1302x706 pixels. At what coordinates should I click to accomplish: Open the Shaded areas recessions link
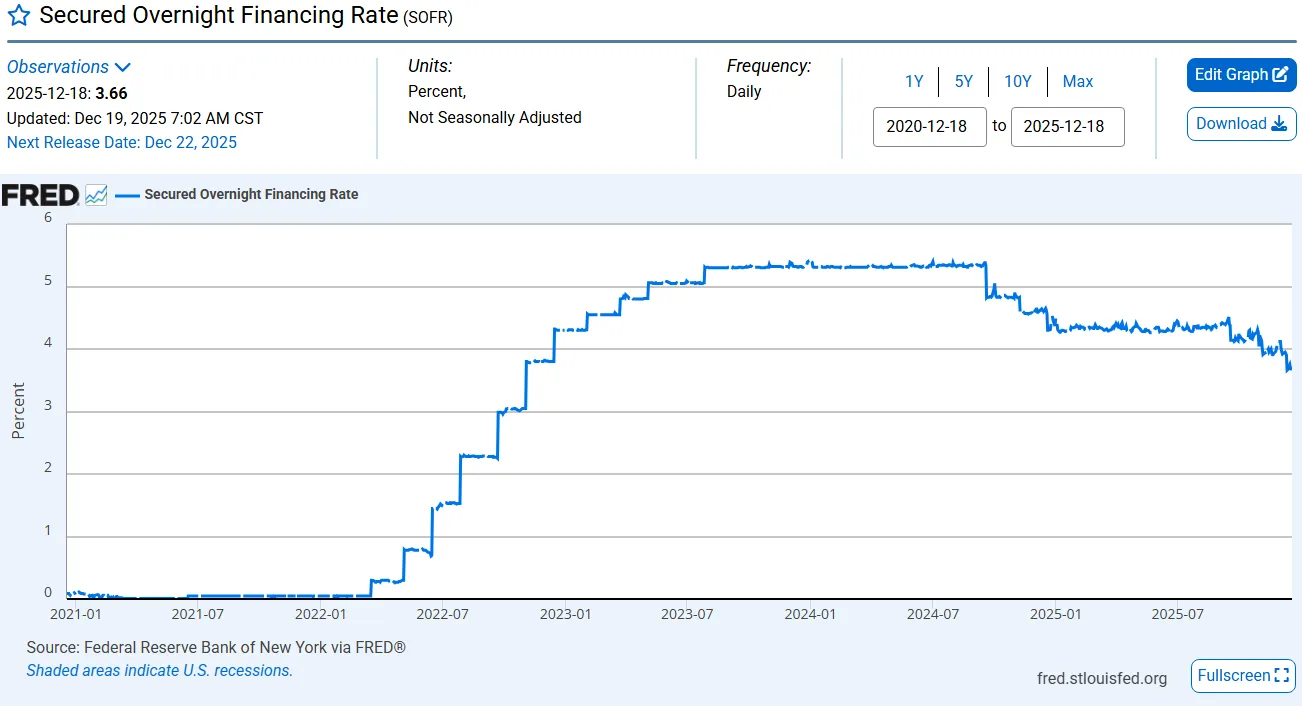tap(159, 671)
